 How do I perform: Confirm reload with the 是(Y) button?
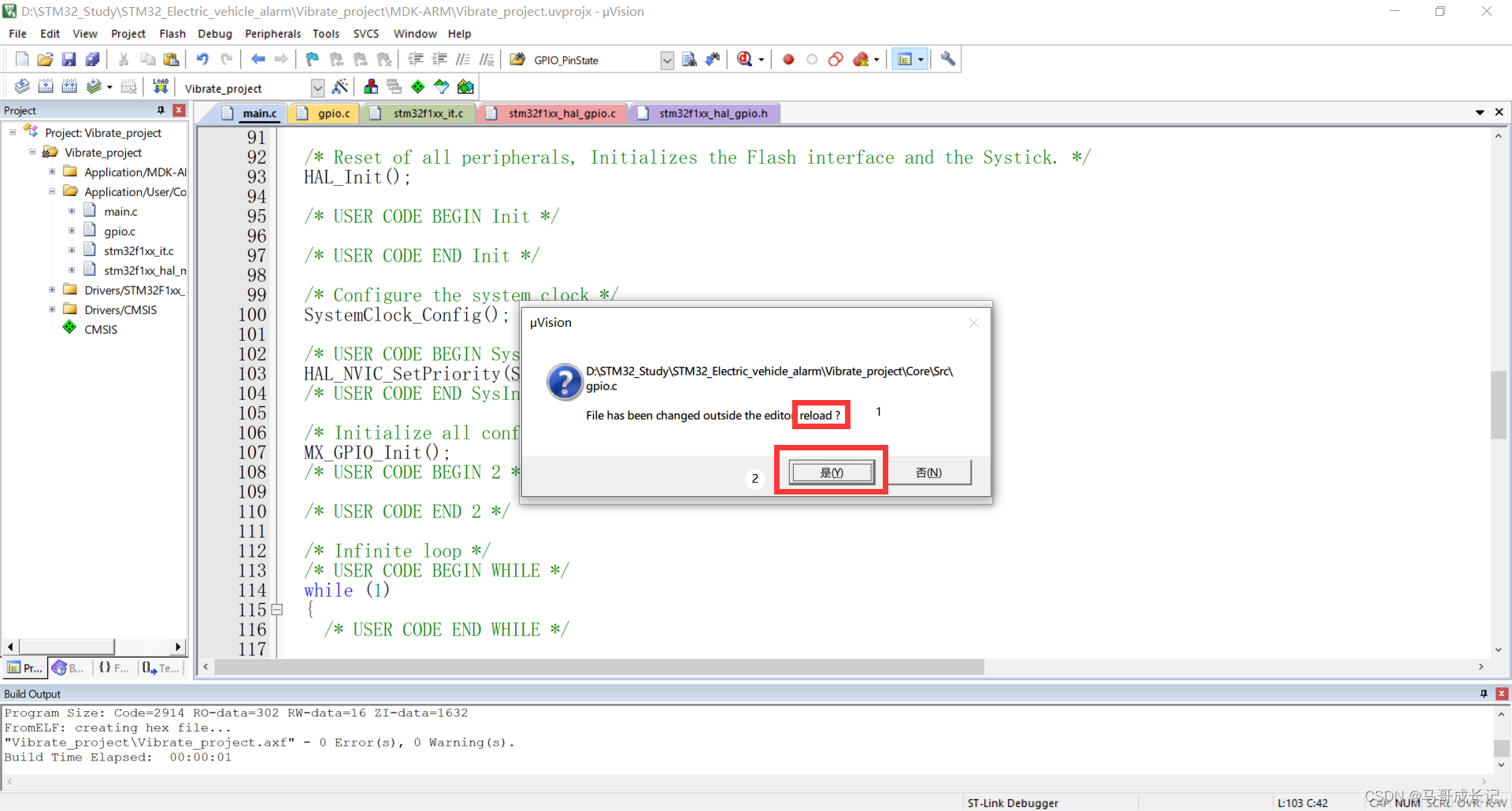(x=832, y=472)
